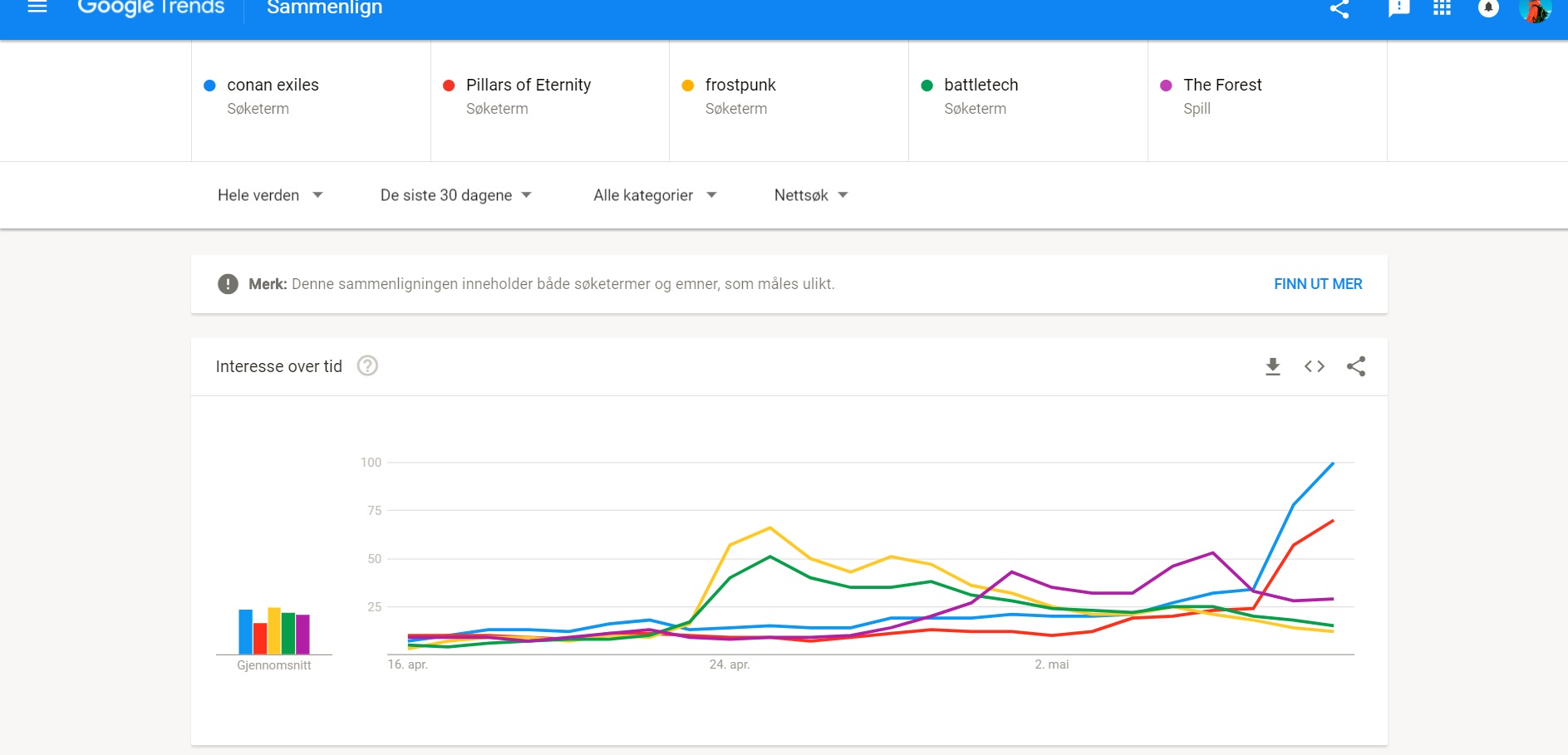Open help icon next to Interesse over tid
The height and width of the screenshot is (755, 1568).
(x=367, y=365)
